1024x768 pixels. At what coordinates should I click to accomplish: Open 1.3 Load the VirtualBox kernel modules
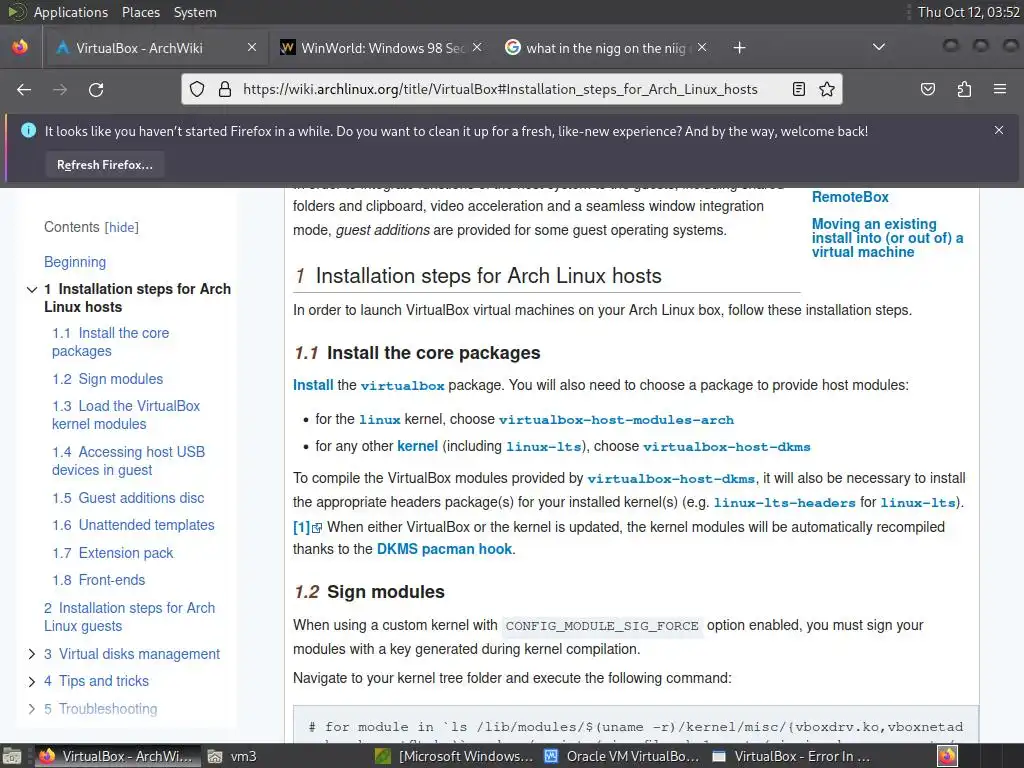point(126,415)
